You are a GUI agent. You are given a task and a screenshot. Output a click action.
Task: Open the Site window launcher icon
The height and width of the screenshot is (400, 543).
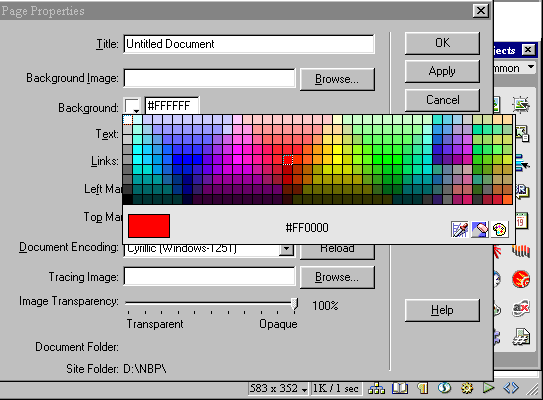coord(376,388)
